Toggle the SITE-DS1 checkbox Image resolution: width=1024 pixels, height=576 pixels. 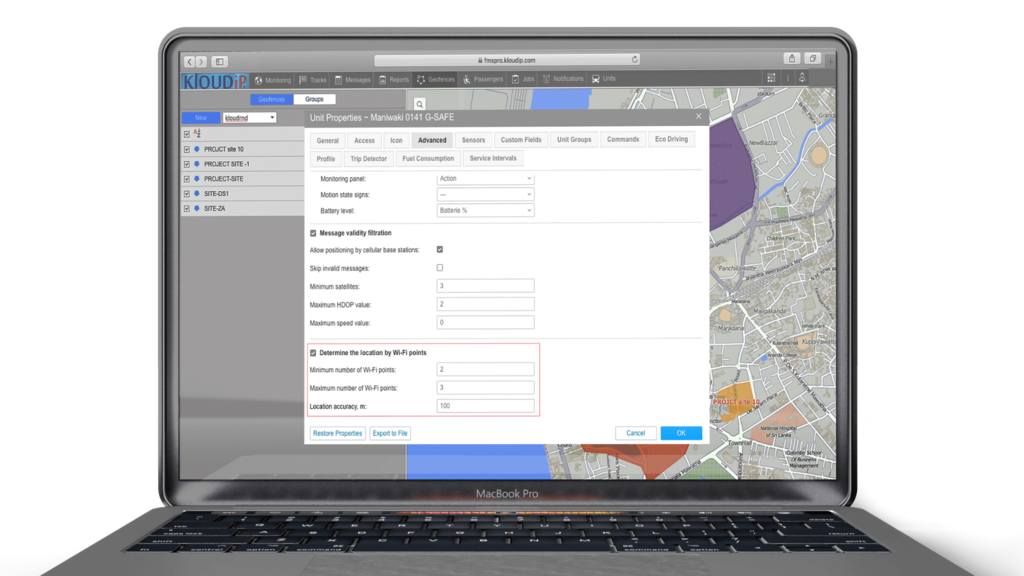[x=187, y=194]
